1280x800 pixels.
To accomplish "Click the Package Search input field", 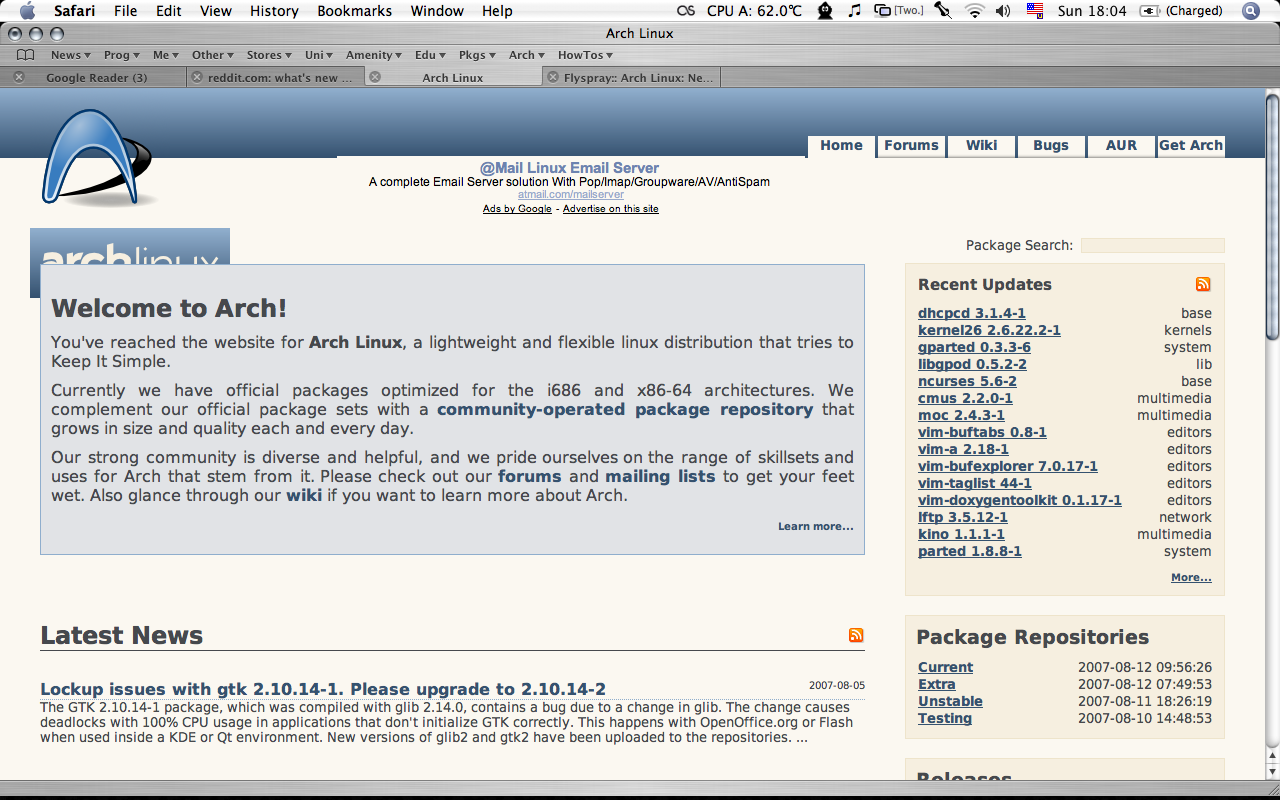I will (1152, 245).
